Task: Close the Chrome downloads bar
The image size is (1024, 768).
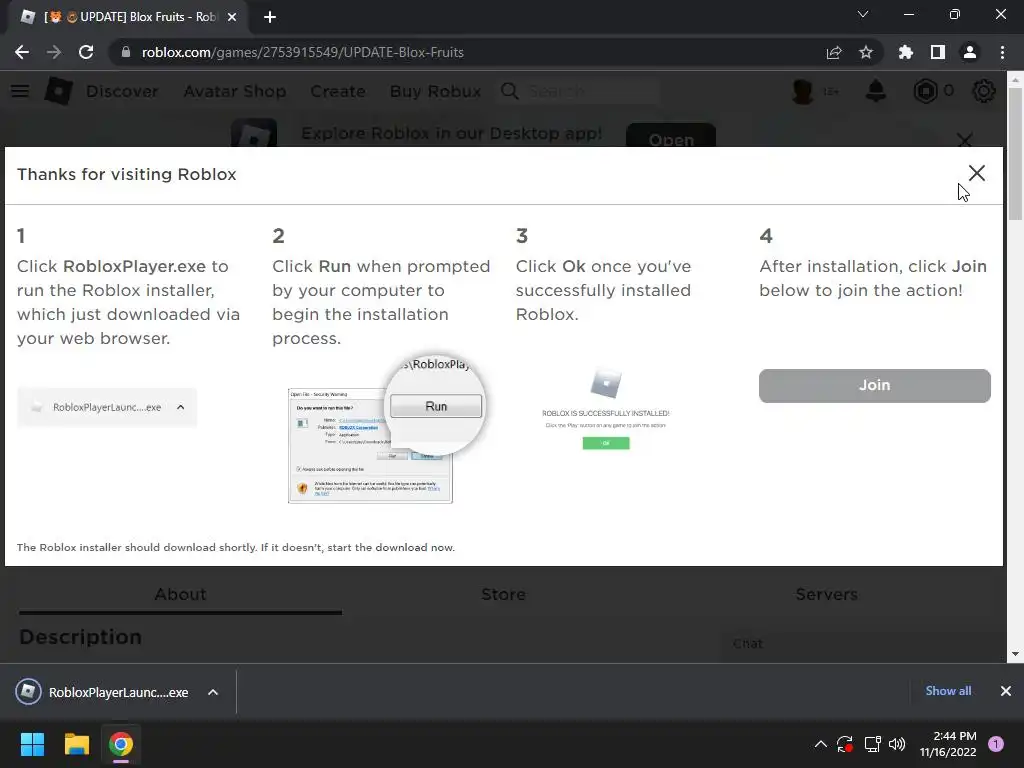Action: point(1006,691)
